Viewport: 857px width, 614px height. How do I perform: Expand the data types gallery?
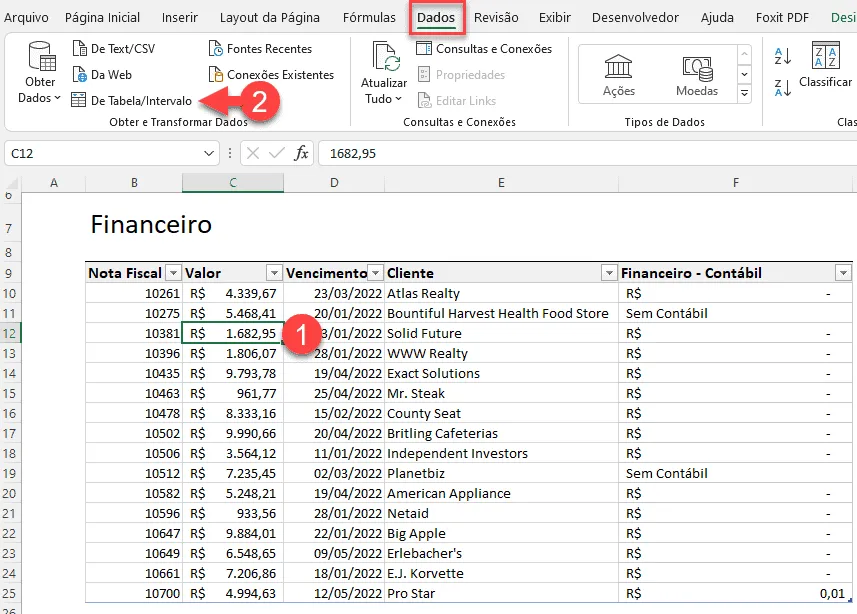[x=744, y=94]
